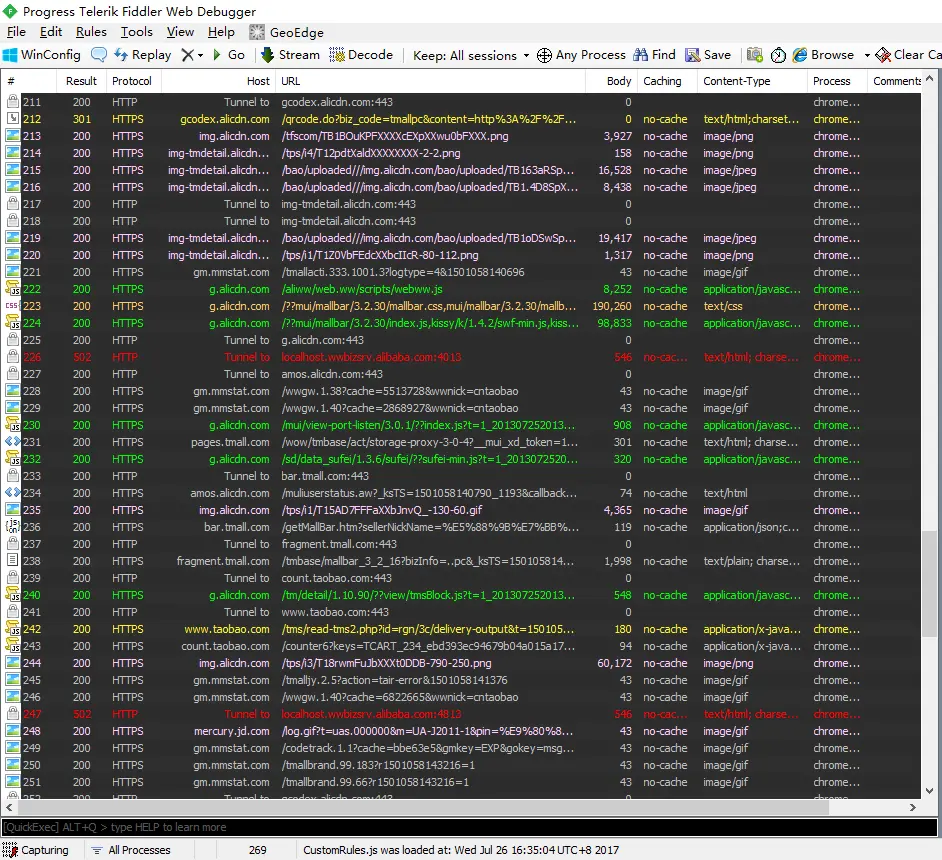942x860 pixels.
Task: Select the pages.tmall.com host cell
Action: point(230,442)
